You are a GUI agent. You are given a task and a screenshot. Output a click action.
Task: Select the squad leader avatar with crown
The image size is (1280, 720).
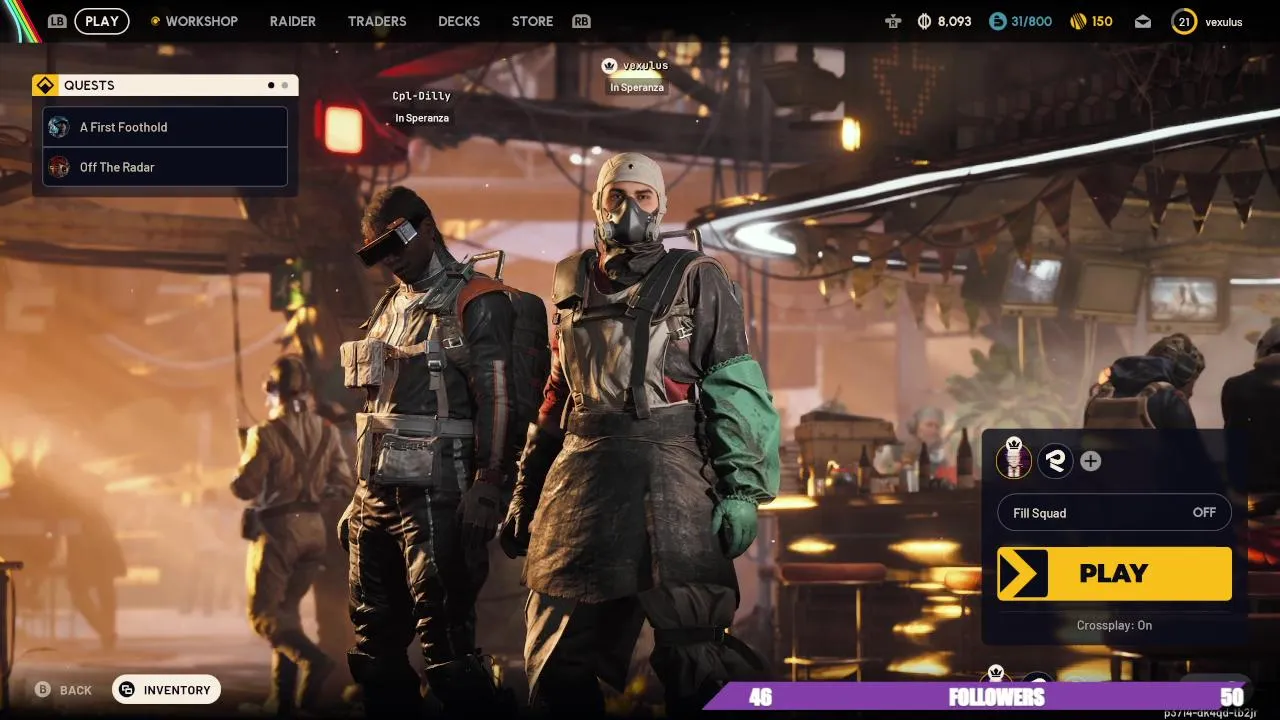coord(1014,459)
